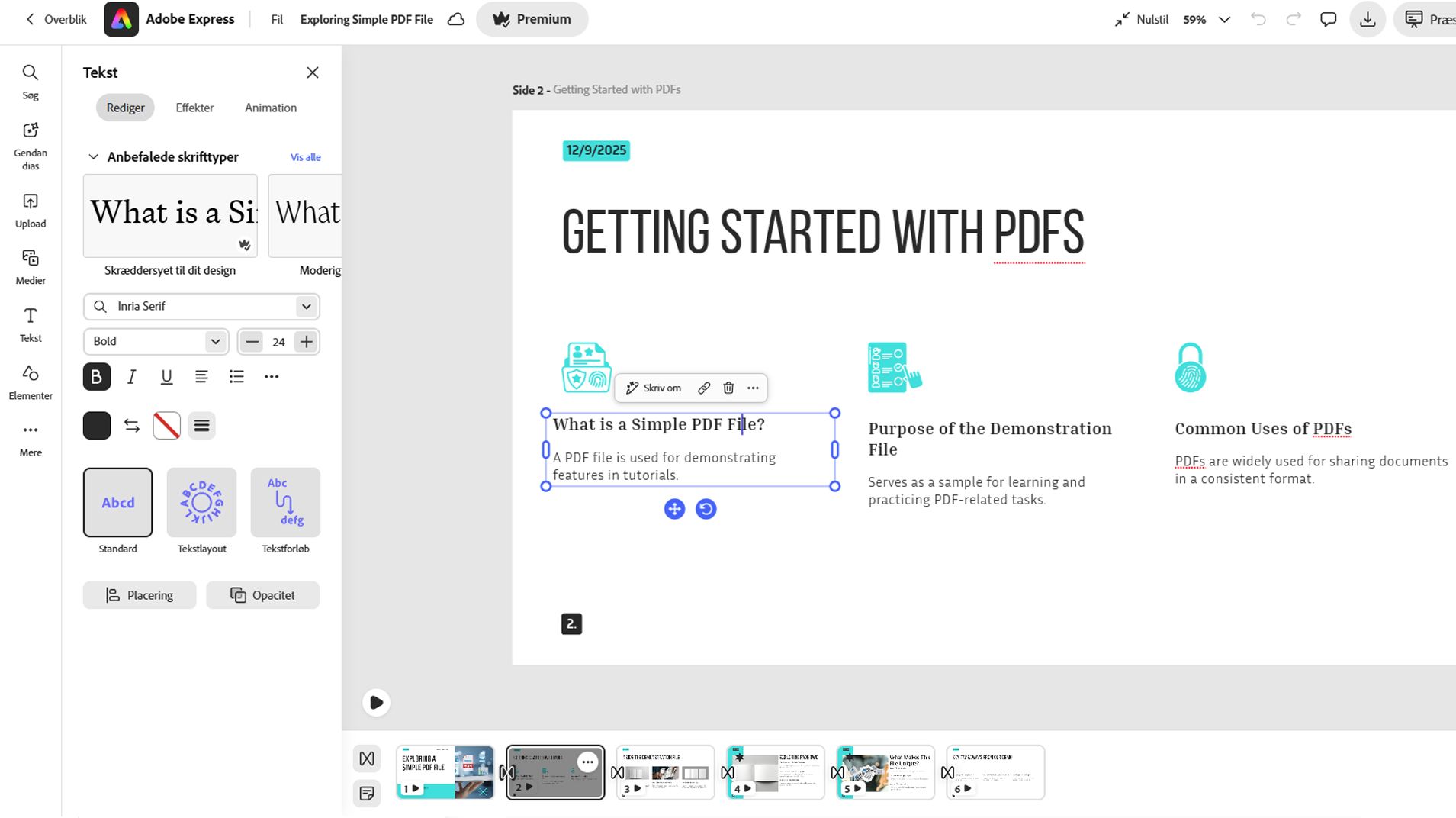Open the Opacitet settings
1456x818 pixels.
pyautogui.click(x=263, y=595)
